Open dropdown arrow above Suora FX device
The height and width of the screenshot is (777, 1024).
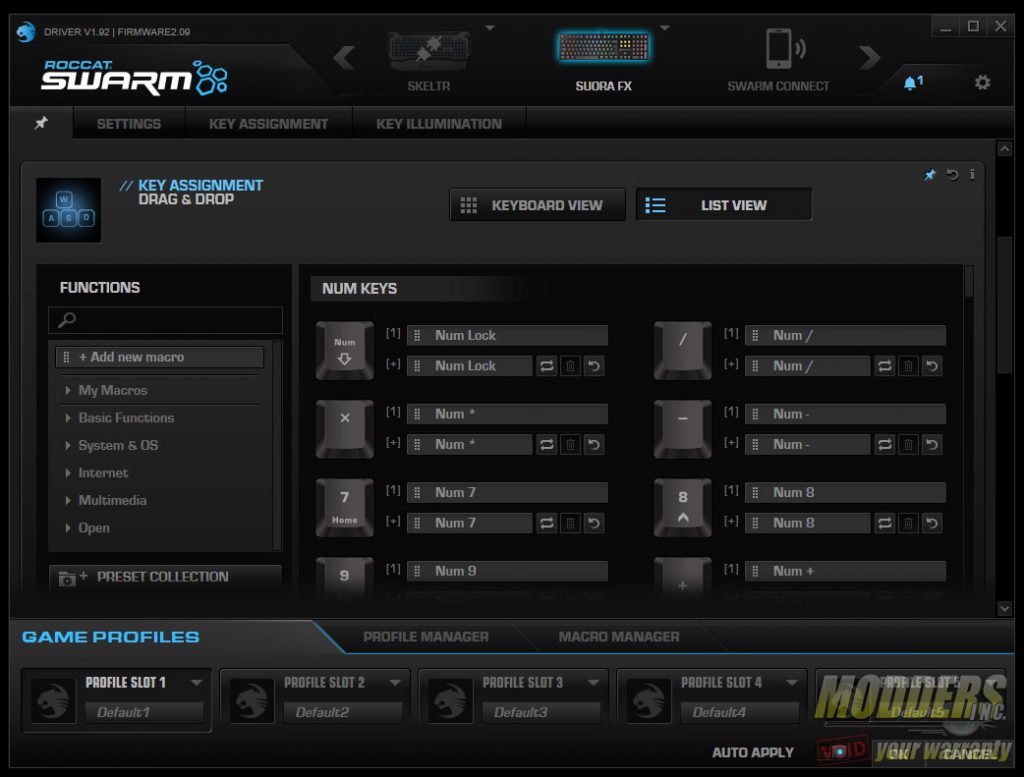(x=665, y=28)
